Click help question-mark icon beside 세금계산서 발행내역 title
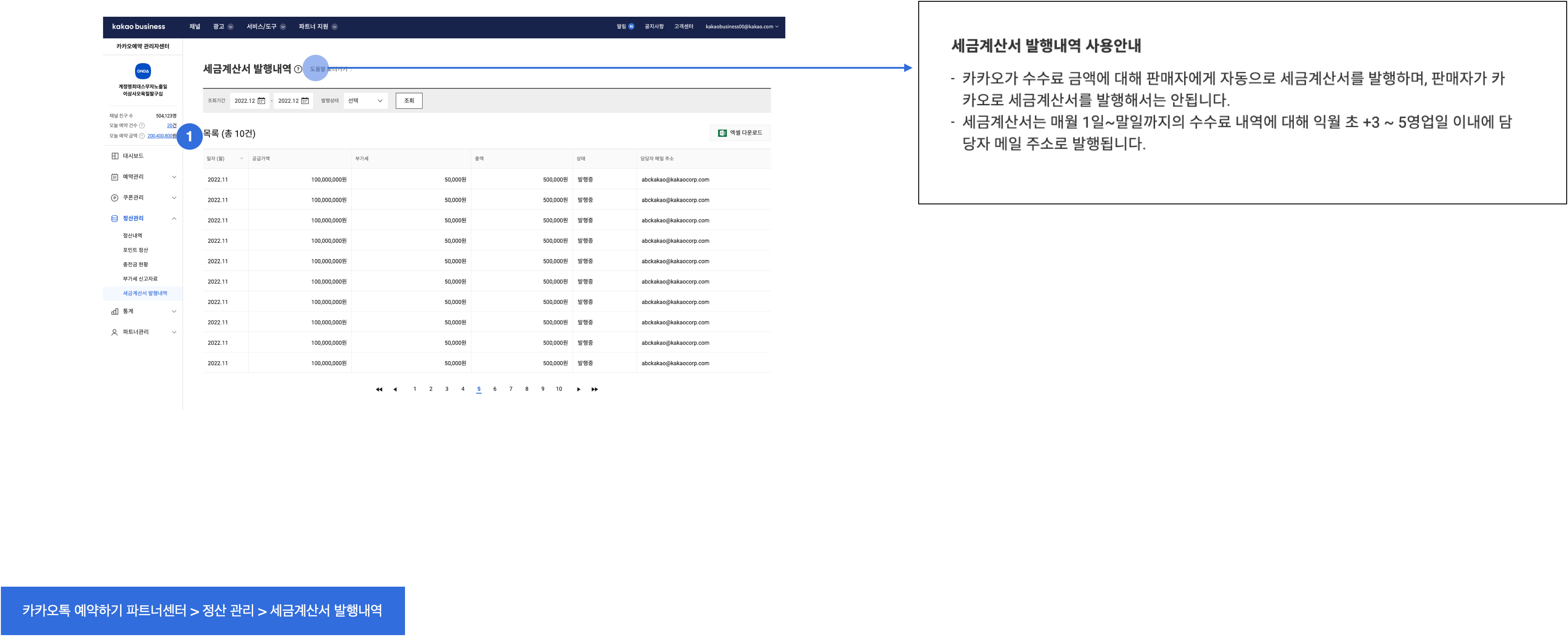This screenshot has width=1568, height=636. (x=298, y=70)
